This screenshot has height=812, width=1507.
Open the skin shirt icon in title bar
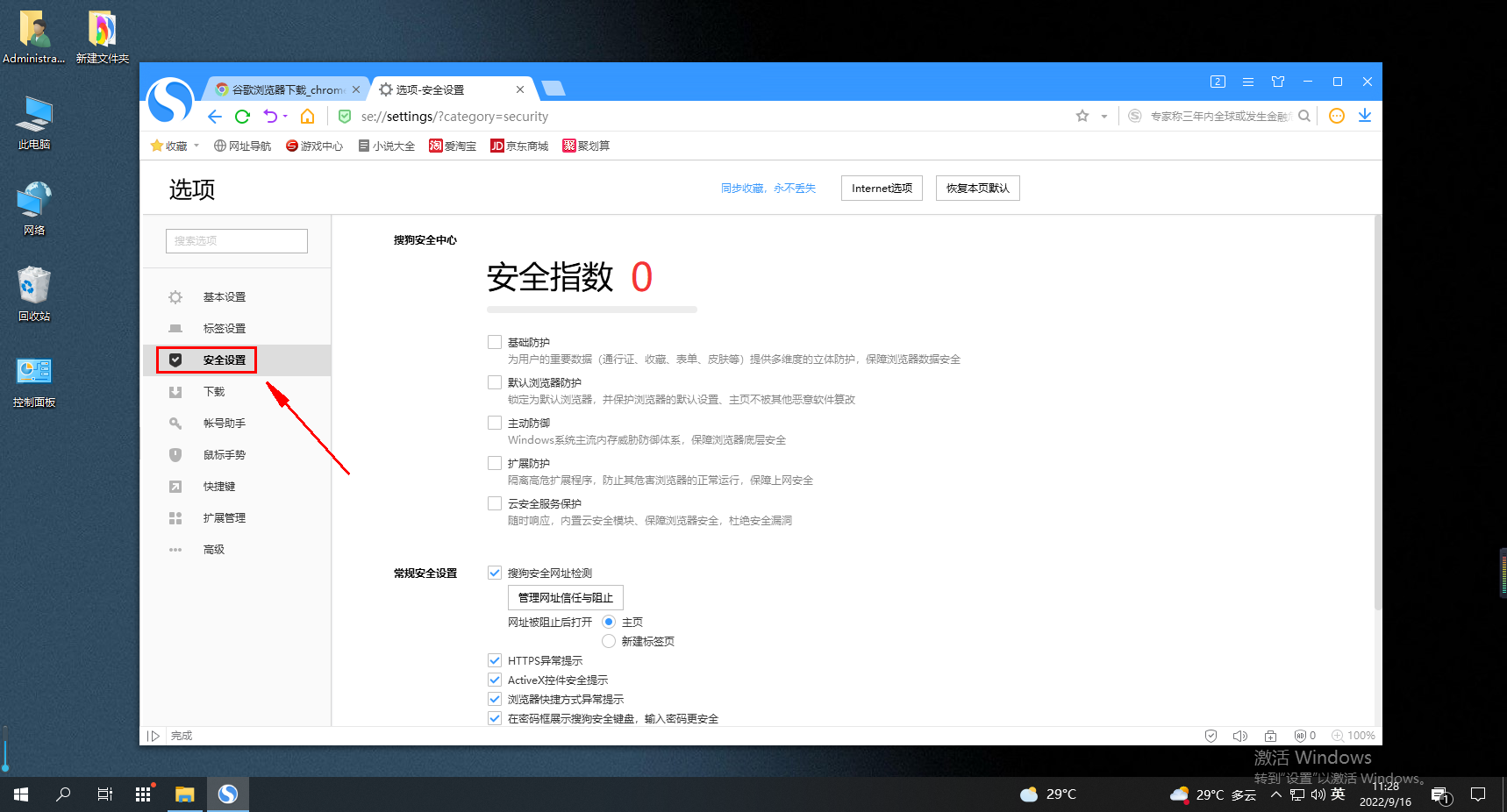click(1278, 82)
